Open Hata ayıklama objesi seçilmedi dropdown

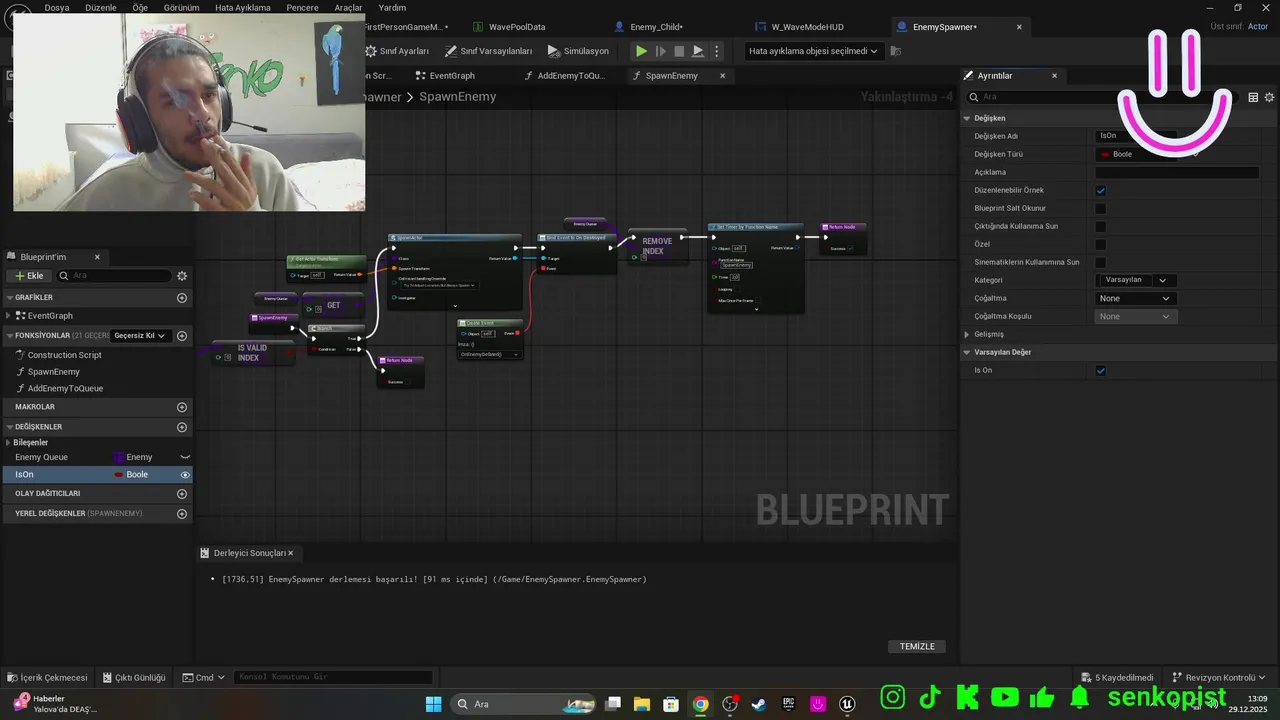click(x=813, y=51)
